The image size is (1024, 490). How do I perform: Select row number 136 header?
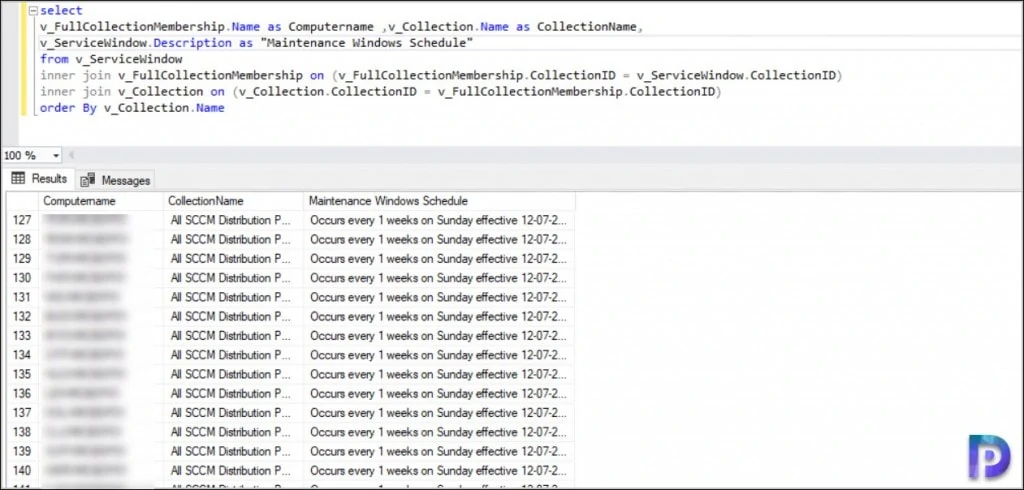click(x=22, y=393)
